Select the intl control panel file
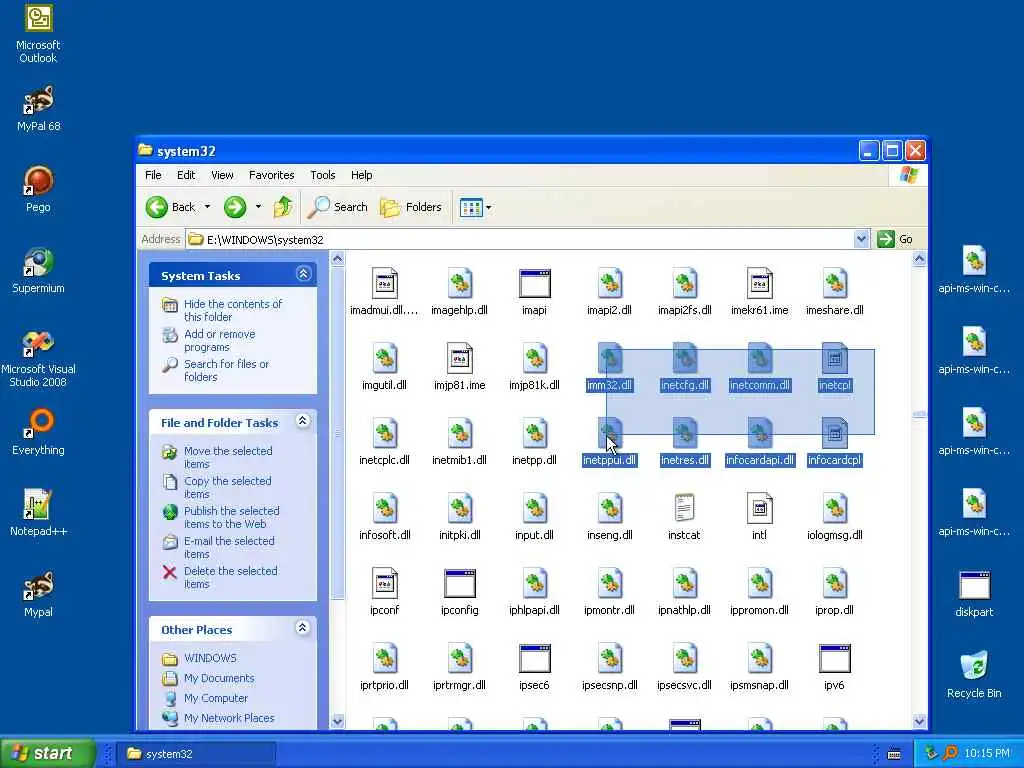This screenshot has height=768, width=1024. 760,517
